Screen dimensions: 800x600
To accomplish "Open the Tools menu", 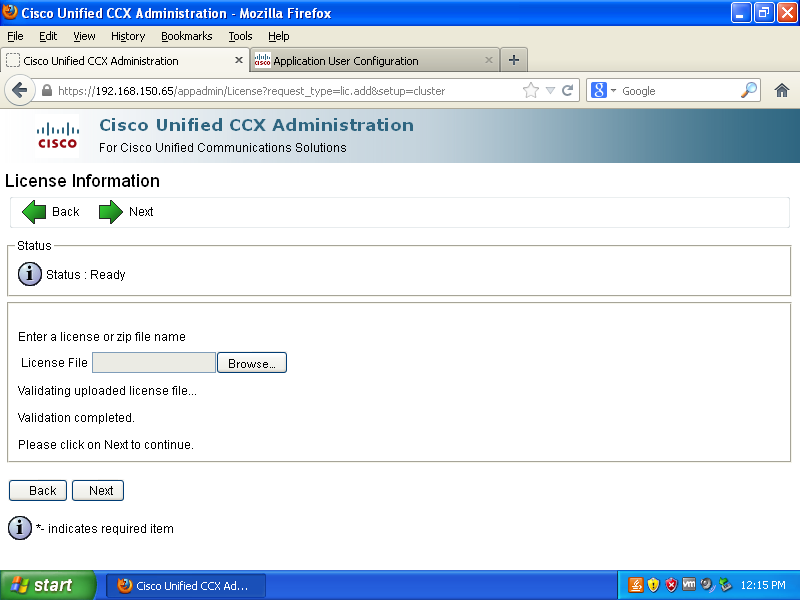I will pyautogui.click(x=240, y=36).
